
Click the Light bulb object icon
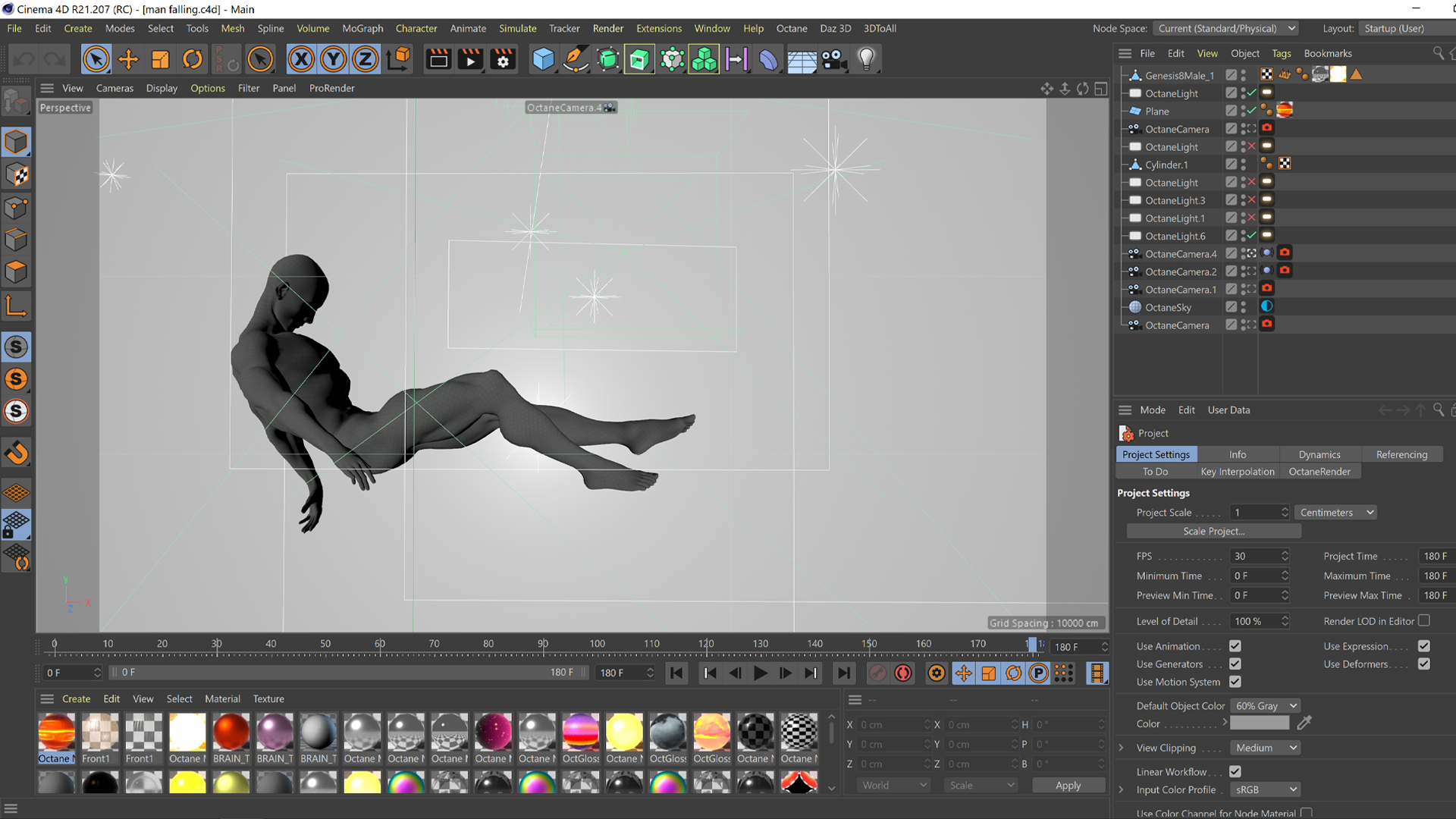[866, 59]
